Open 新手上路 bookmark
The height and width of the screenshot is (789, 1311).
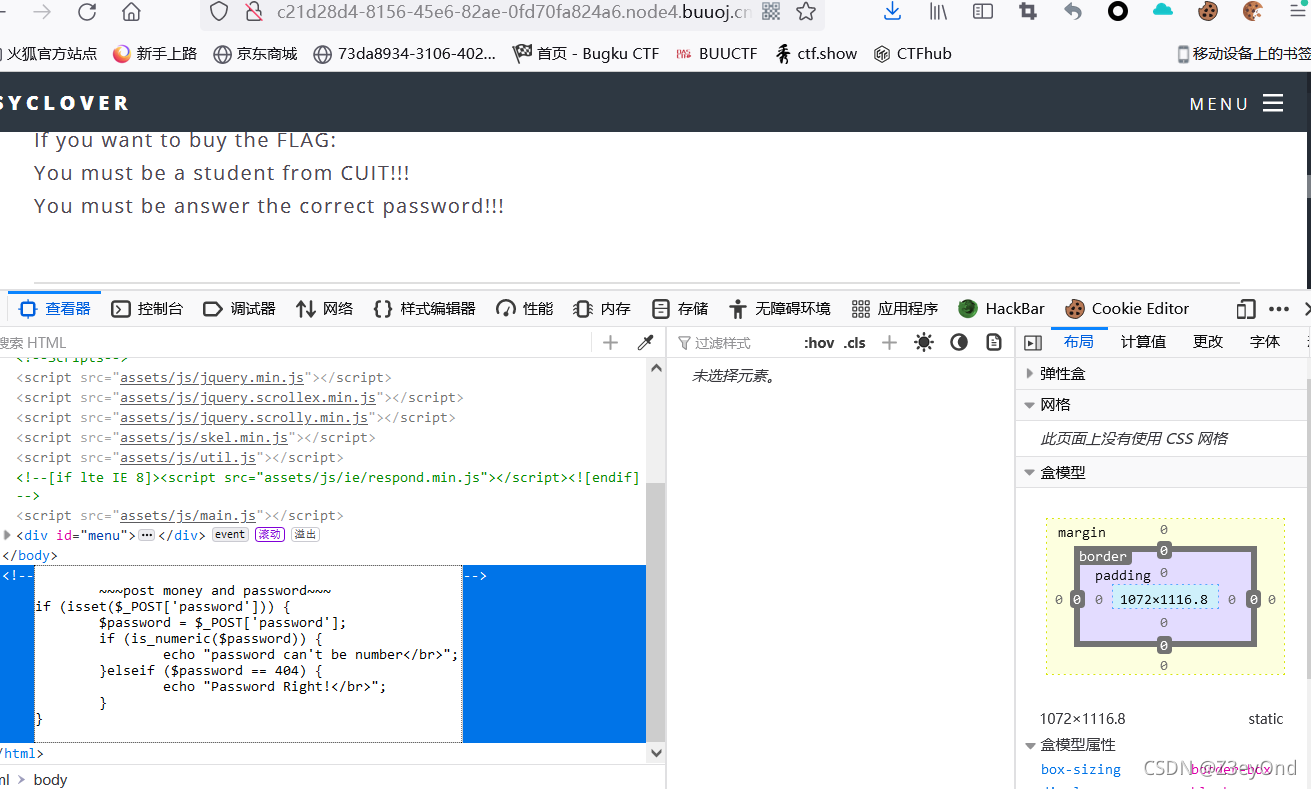click(x=155, y=54)
